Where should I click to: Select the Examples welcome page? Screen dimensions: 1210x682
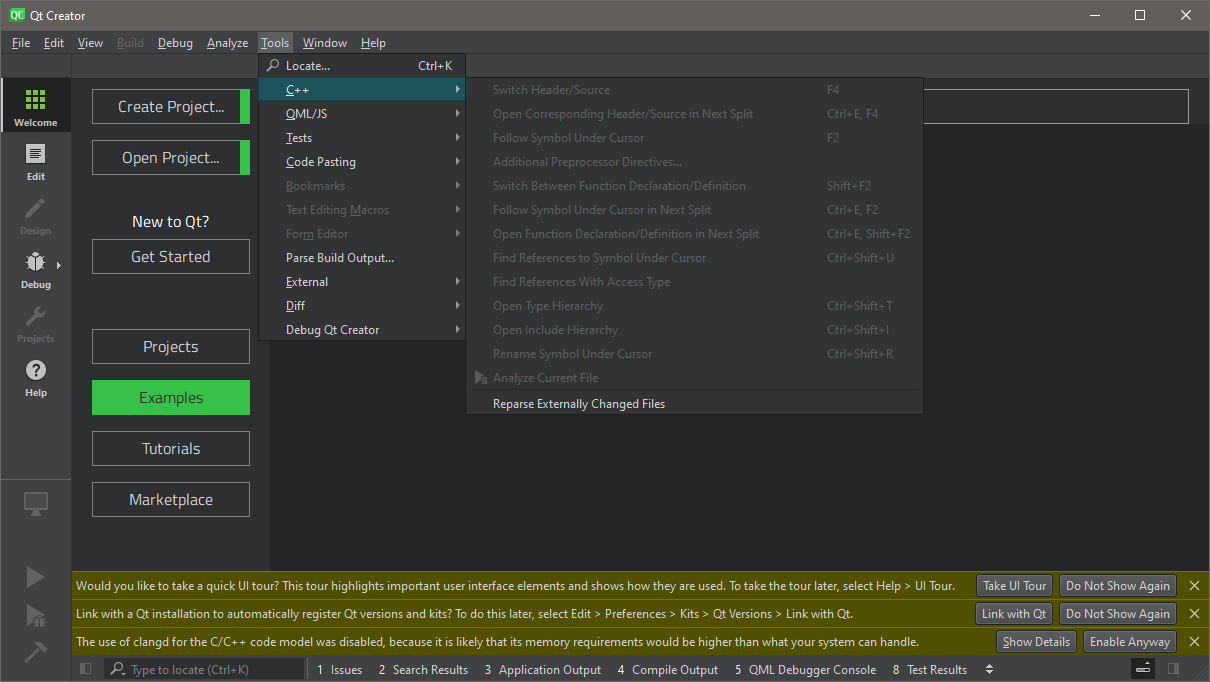point(171,398)
